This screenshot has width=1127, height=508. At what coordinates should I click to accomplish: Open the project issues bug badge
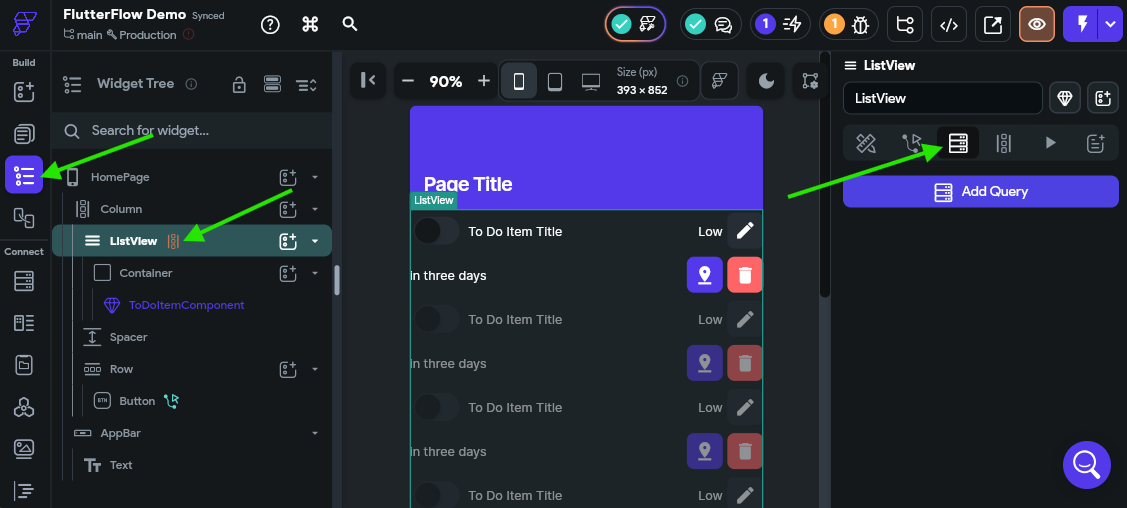(x=847, y=24)
